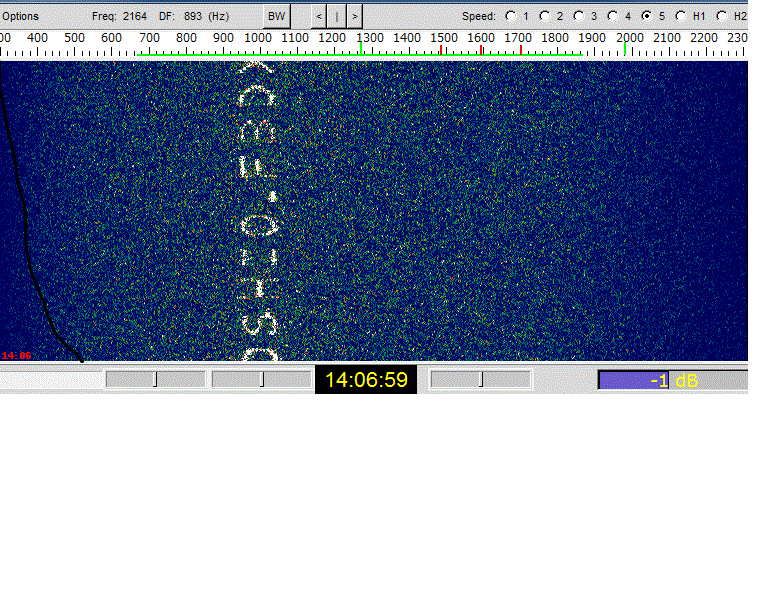768x614 pixels.
Task: Enable H1 speed mode
Action: coord(681,16)
